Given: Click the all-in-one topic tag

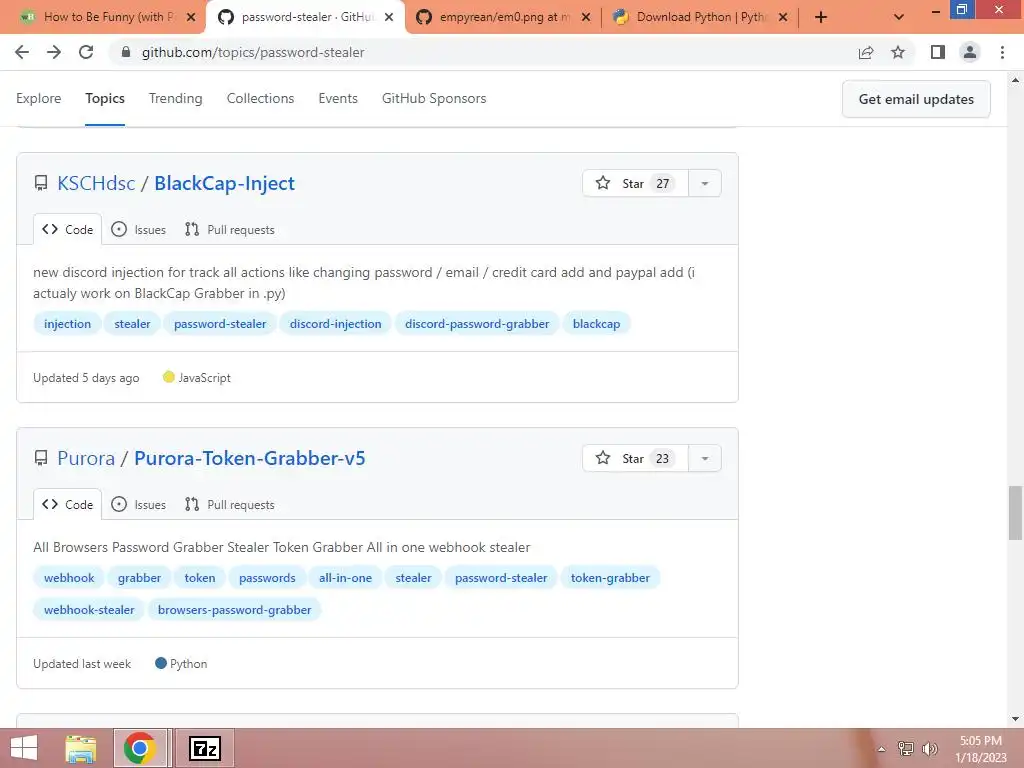Looking at the screenshot, I should click(345, 578).
